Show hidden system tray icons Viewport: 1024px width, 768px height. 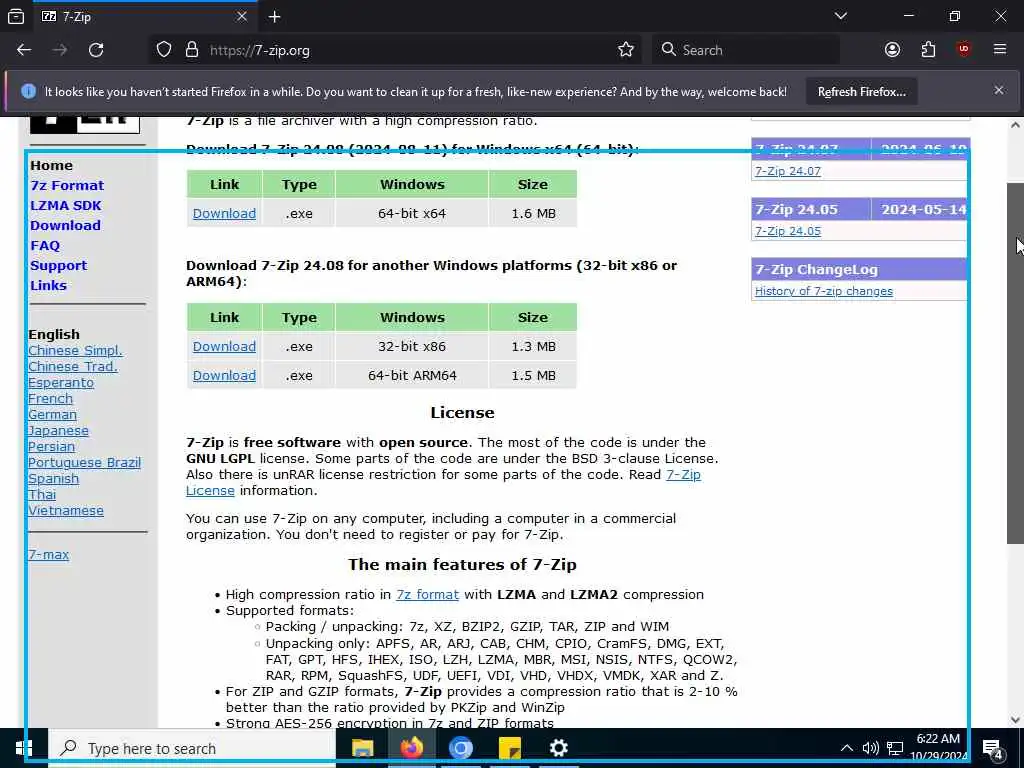tap(846, 748)
